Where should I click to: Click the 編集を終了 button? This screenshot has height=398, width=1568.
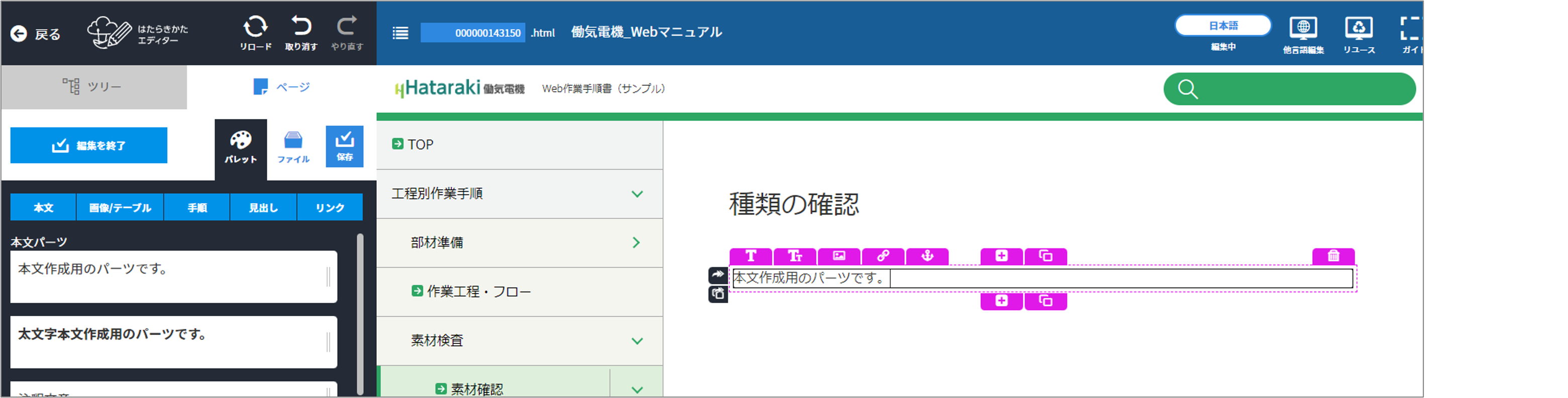(x=89, y=145)
